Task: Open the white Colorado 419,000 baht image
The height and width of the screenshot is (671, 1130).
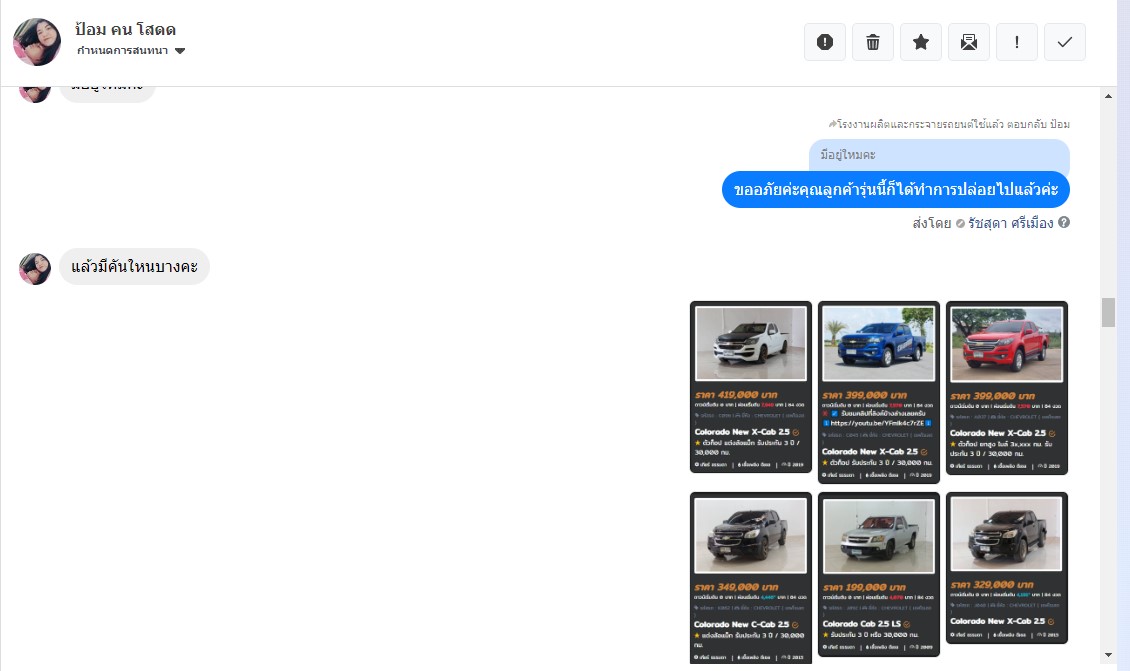Action: (751, 387)
